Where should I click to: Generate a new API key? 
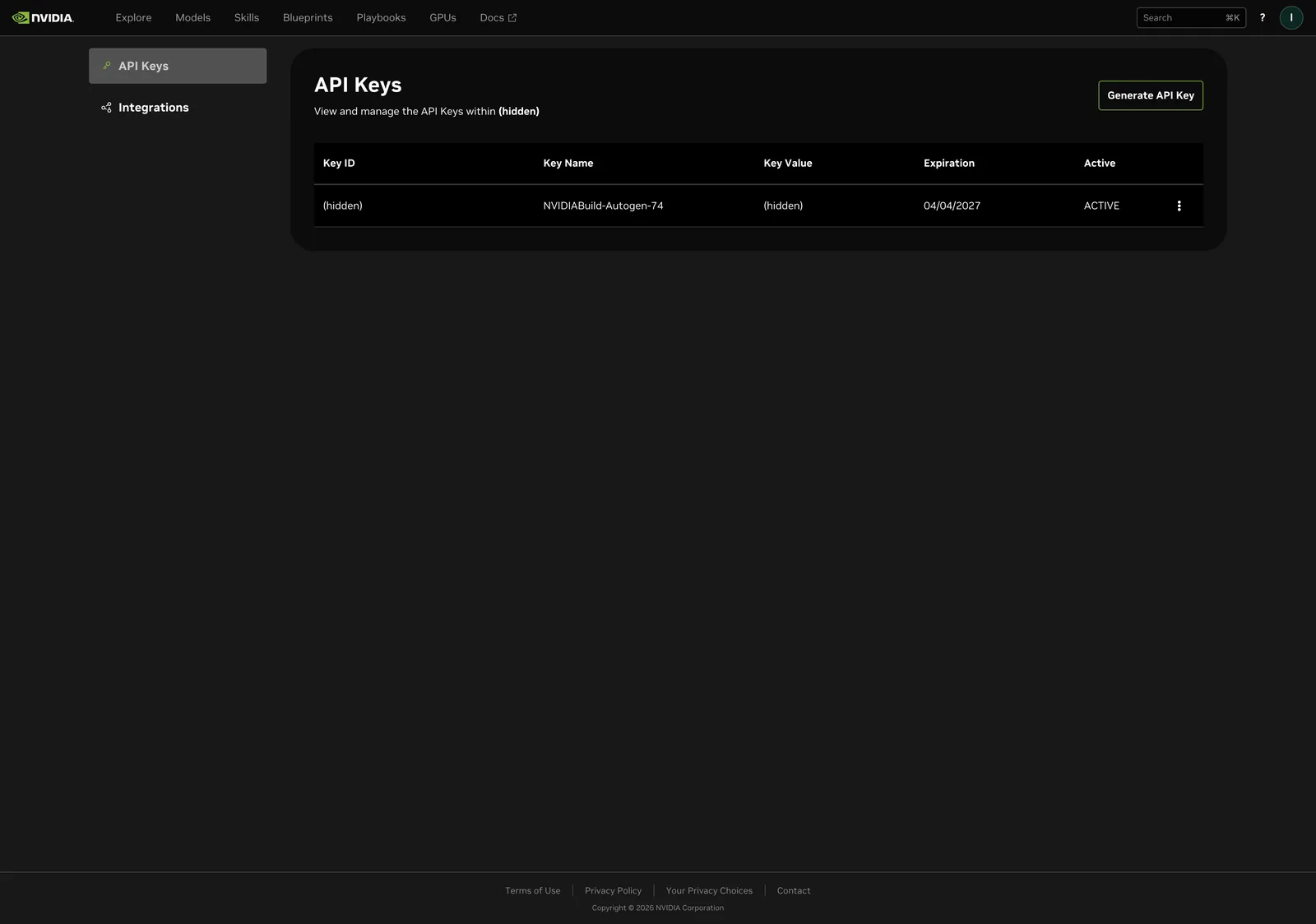tap(1150, 95)
